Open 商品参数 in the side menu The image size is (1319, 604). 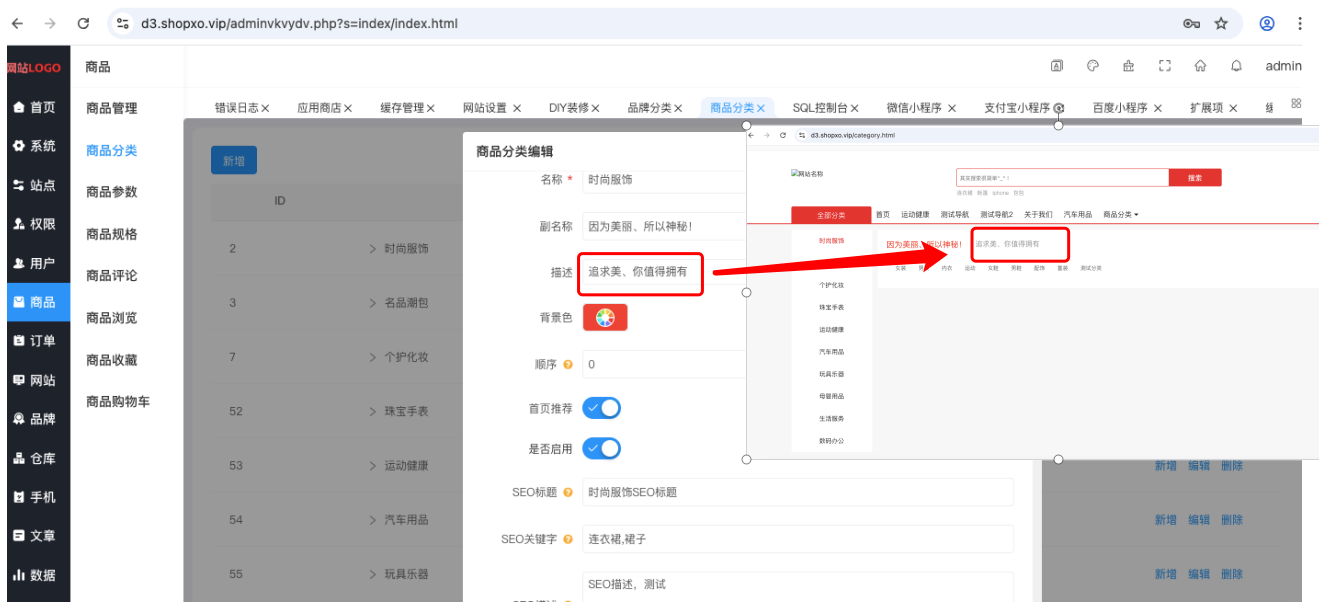[x=112, y=192]
